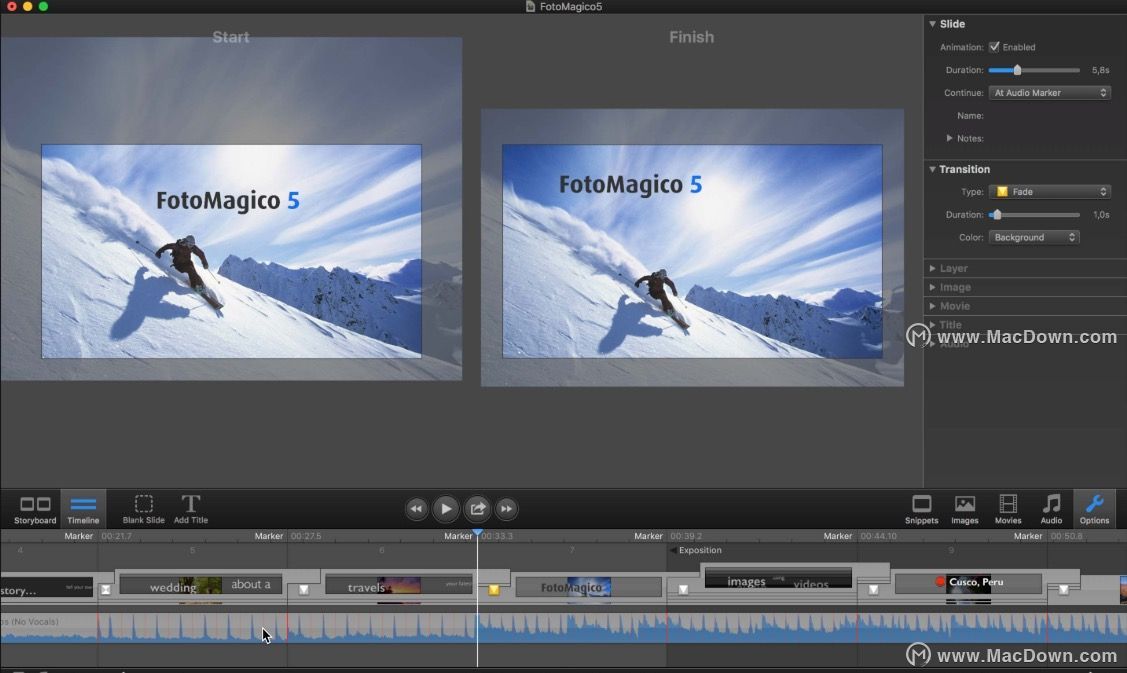The height and width of the screenshot is (673, 1127).
Task: Expand the Movie section
Action: pyautogui.click(x=932, y=306)
